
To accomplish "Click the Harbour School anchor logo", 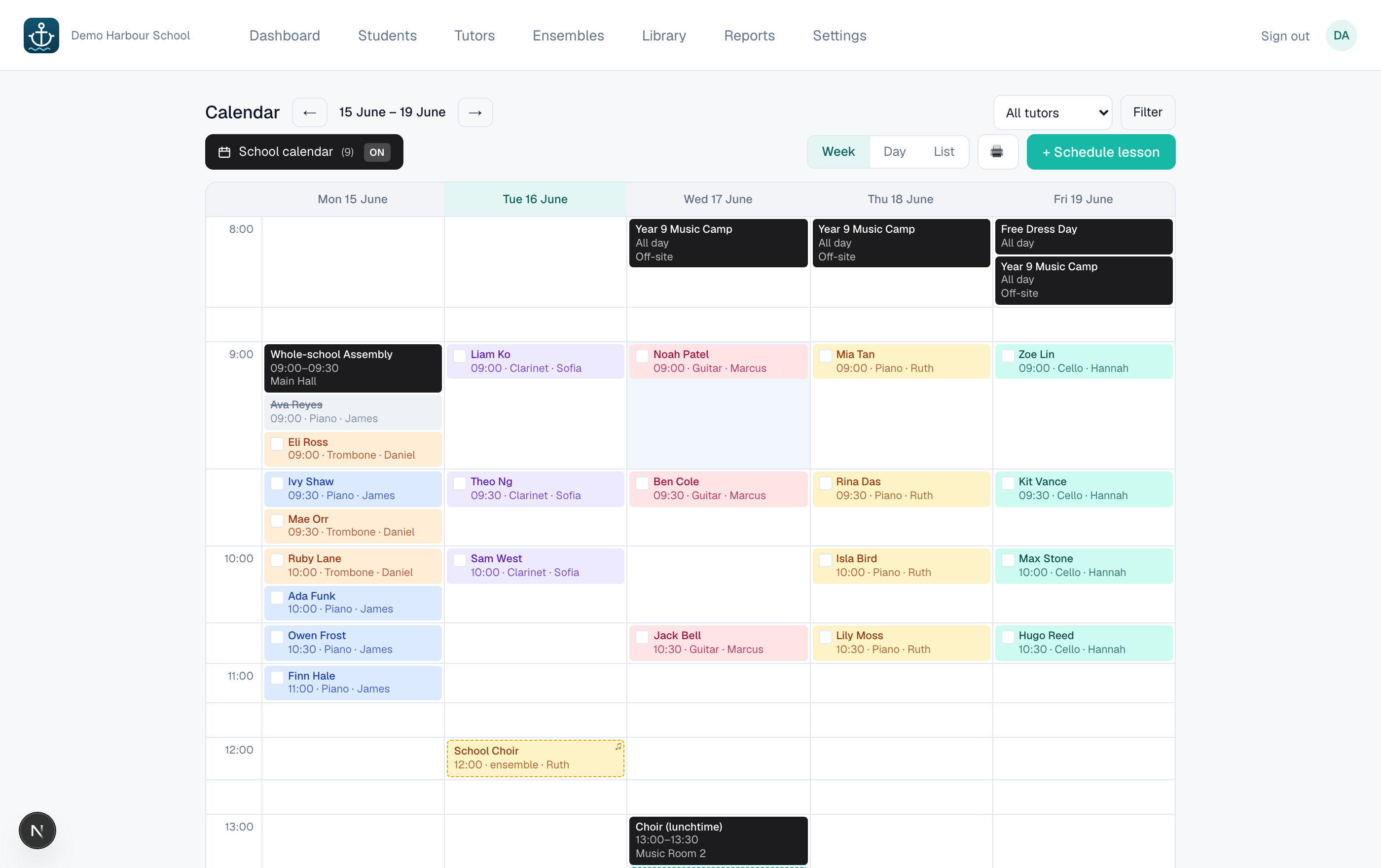I will click(41, 36).
